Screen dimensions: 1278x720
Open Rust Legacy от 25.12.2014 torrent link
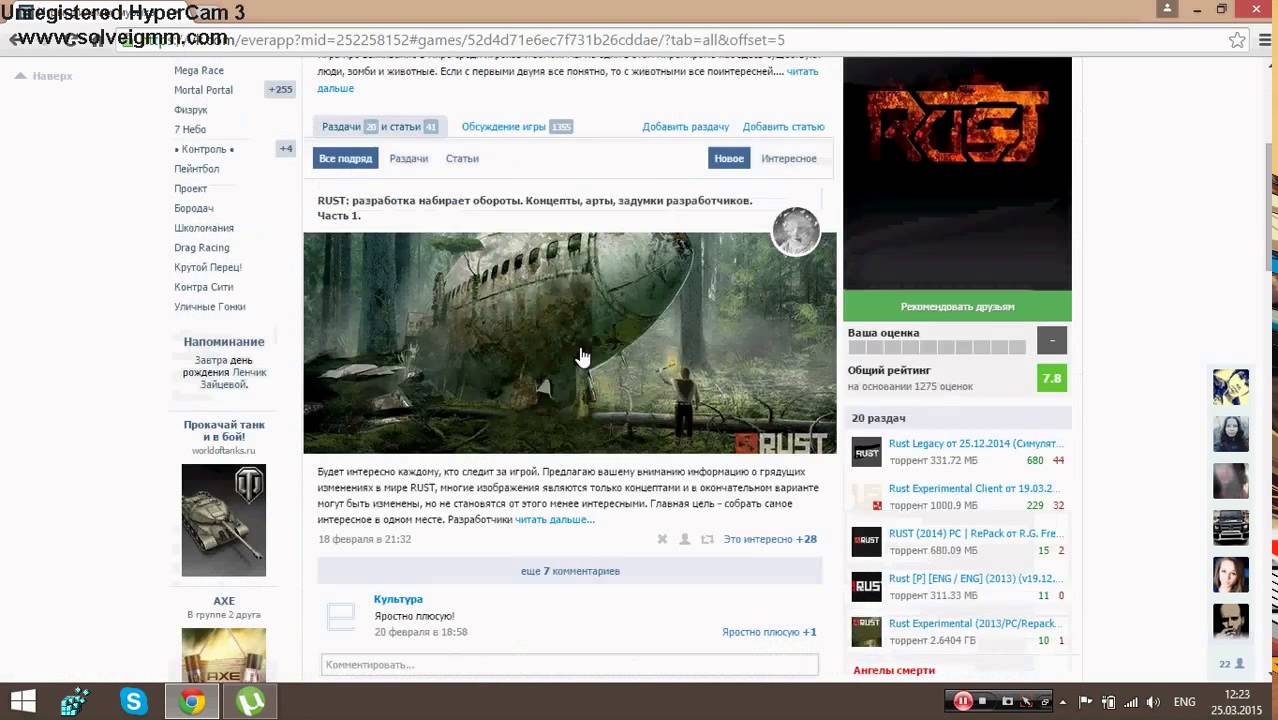(976, 443)
